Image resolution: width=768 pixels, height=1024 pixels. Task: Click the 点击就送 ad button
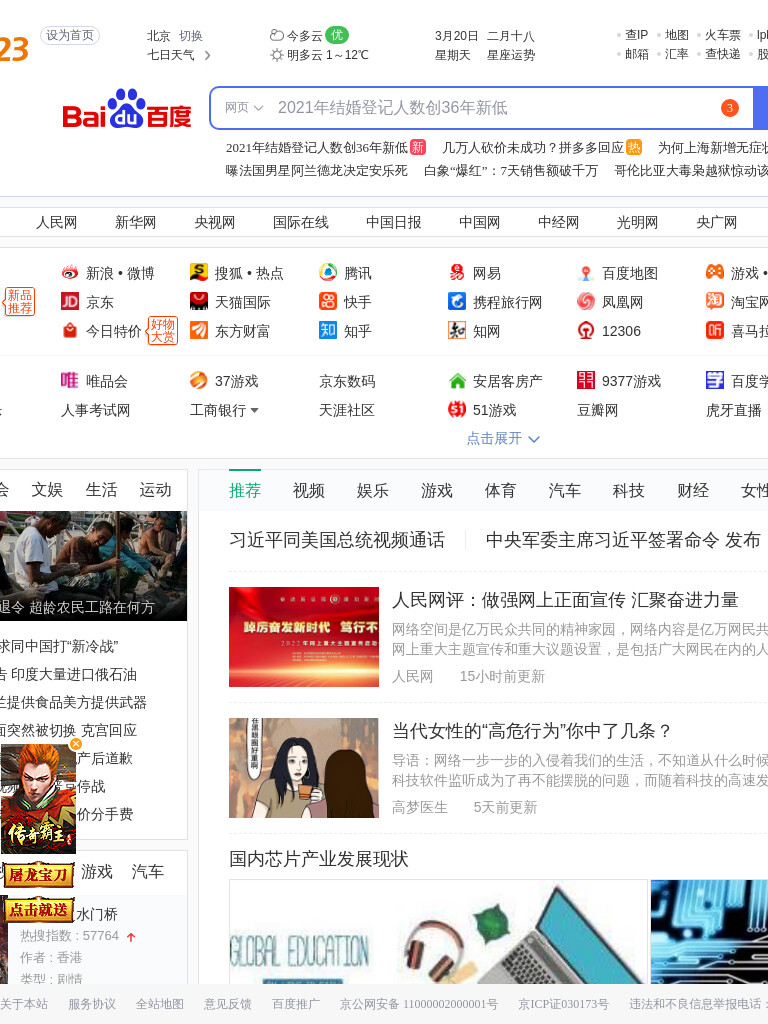coord(39,910)
